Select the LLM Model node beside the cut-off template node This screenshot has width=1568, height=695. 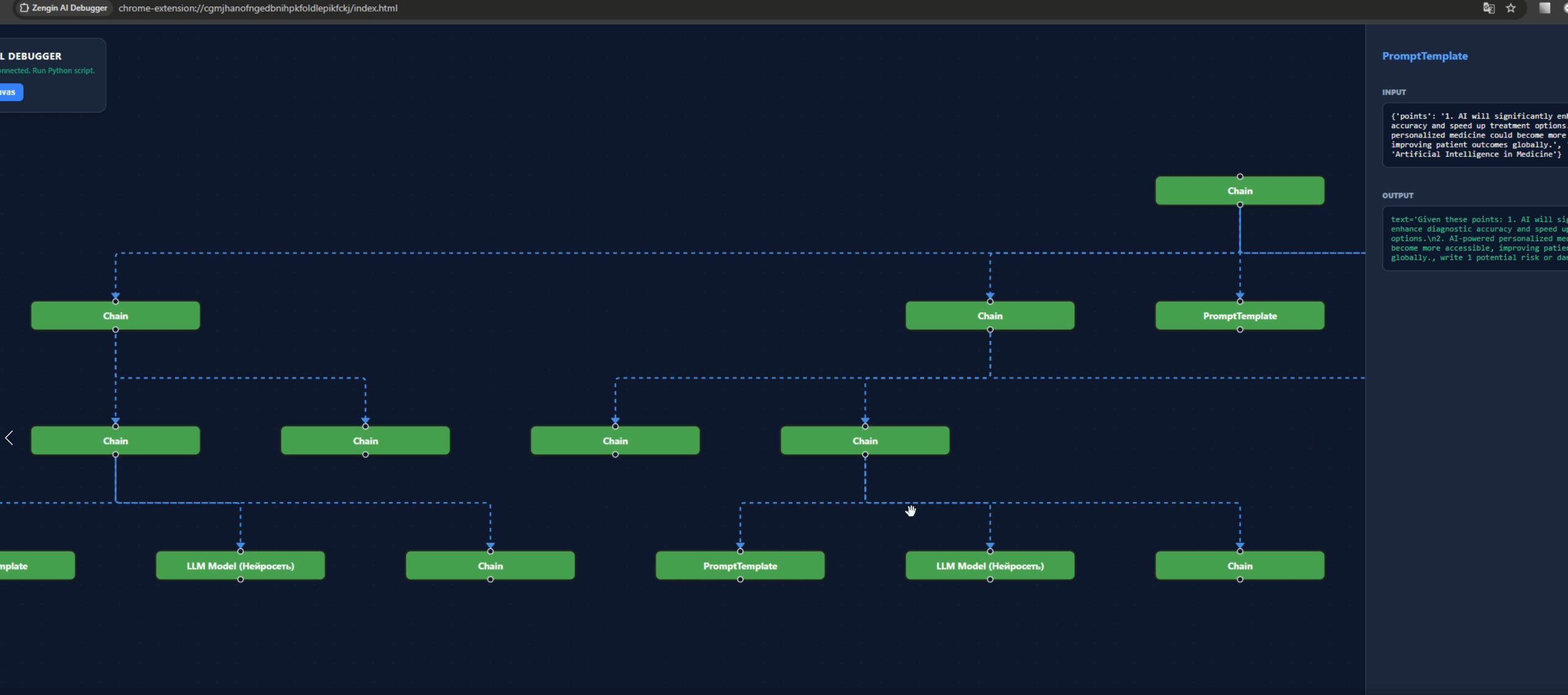240,565
